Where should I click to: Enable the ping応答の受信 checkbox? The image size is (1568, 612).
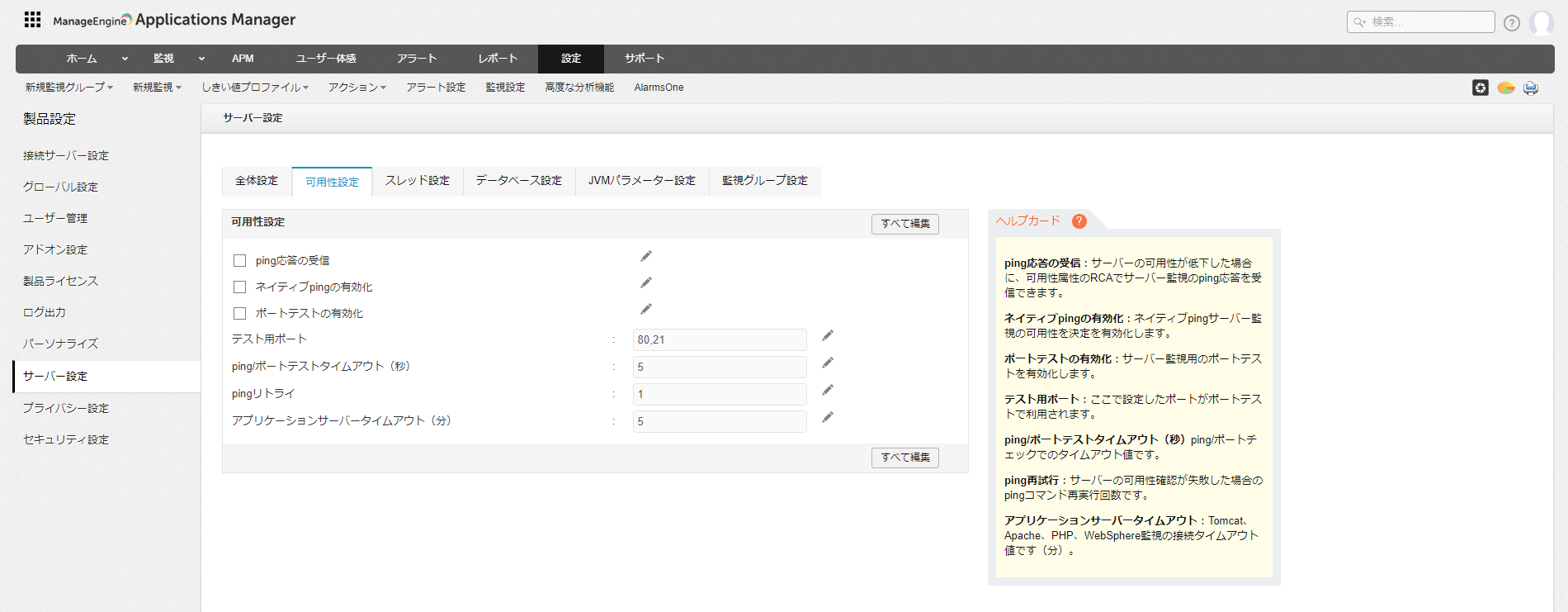240,261
